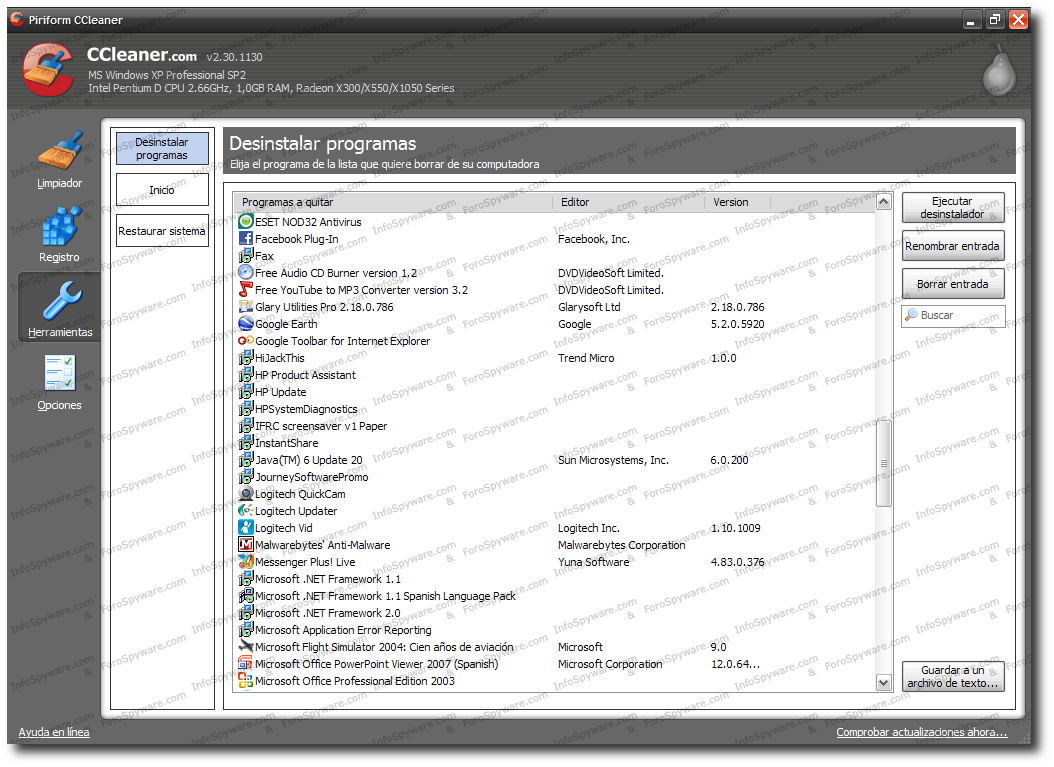This screenshot has width=1054, height=767.
Task: Click version 4.83.0.376 cell
Action: pos(737,561)
